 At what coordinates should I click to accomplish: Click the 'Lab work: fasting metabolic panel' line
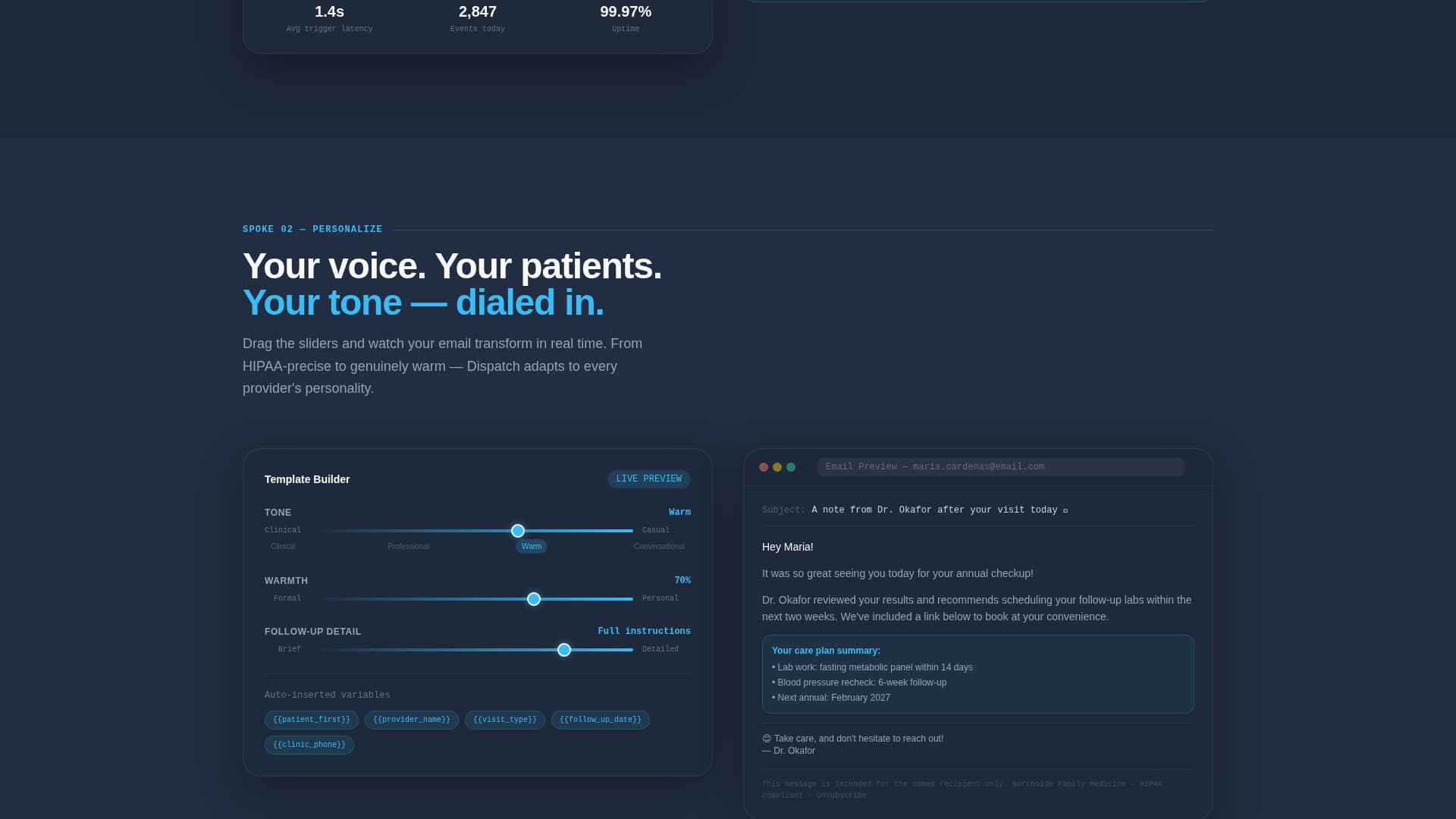click(872, 667)
